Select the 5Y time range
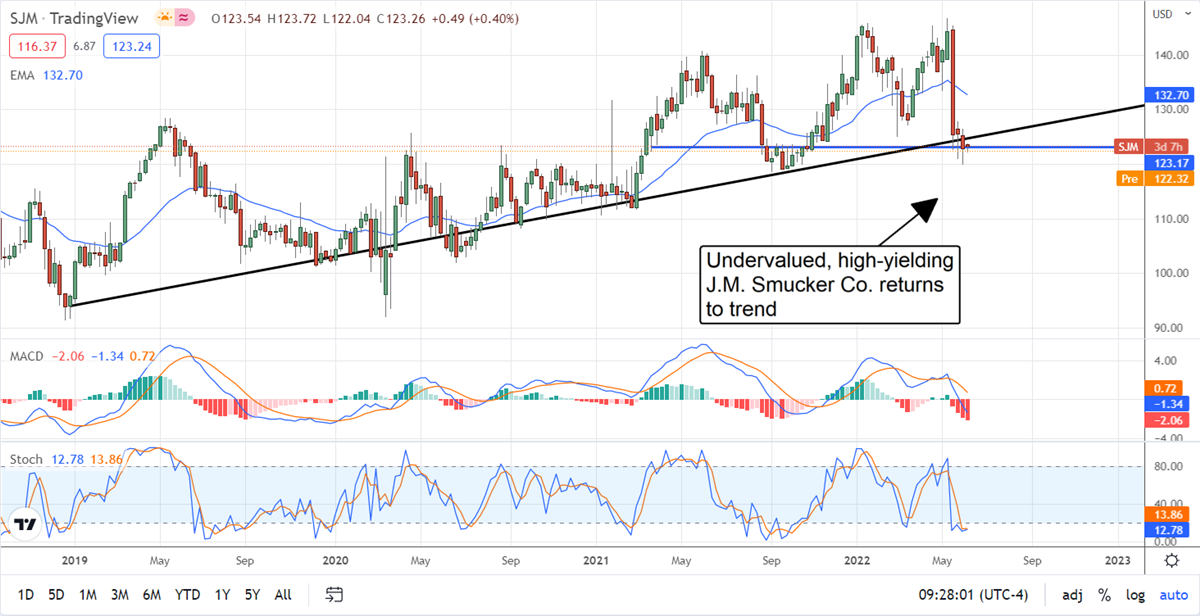Image resolution: width=1200 pixels, height=616 pixels. click(251, 595)
